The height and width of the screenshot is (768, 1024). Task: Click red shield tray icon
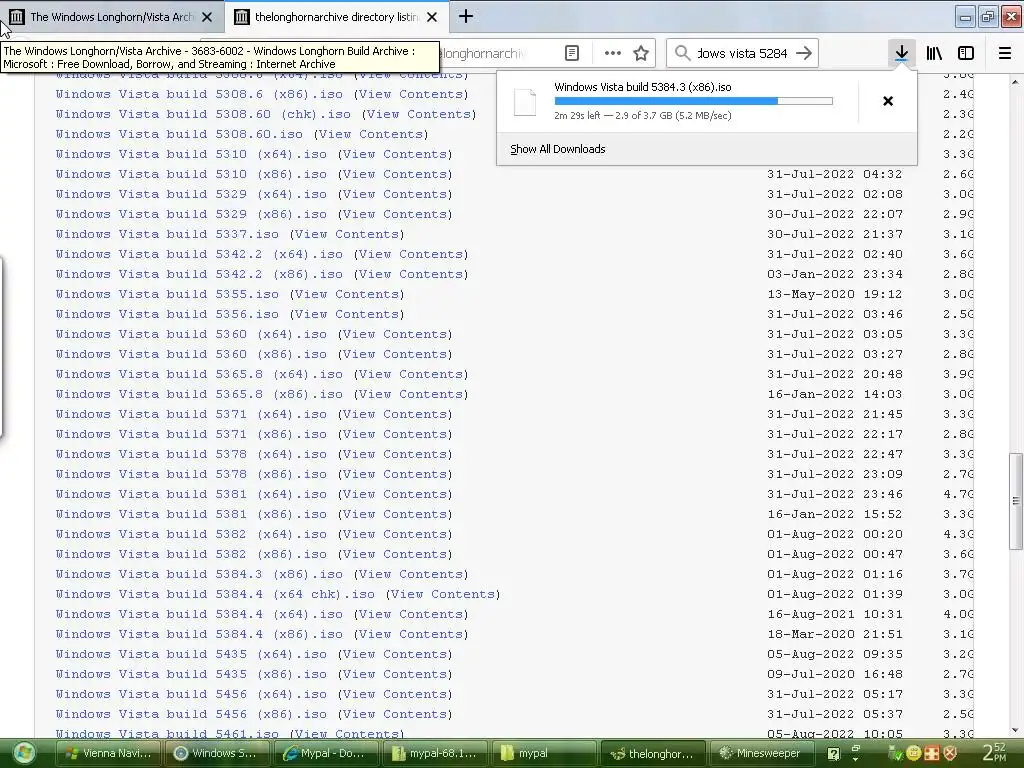950,754
